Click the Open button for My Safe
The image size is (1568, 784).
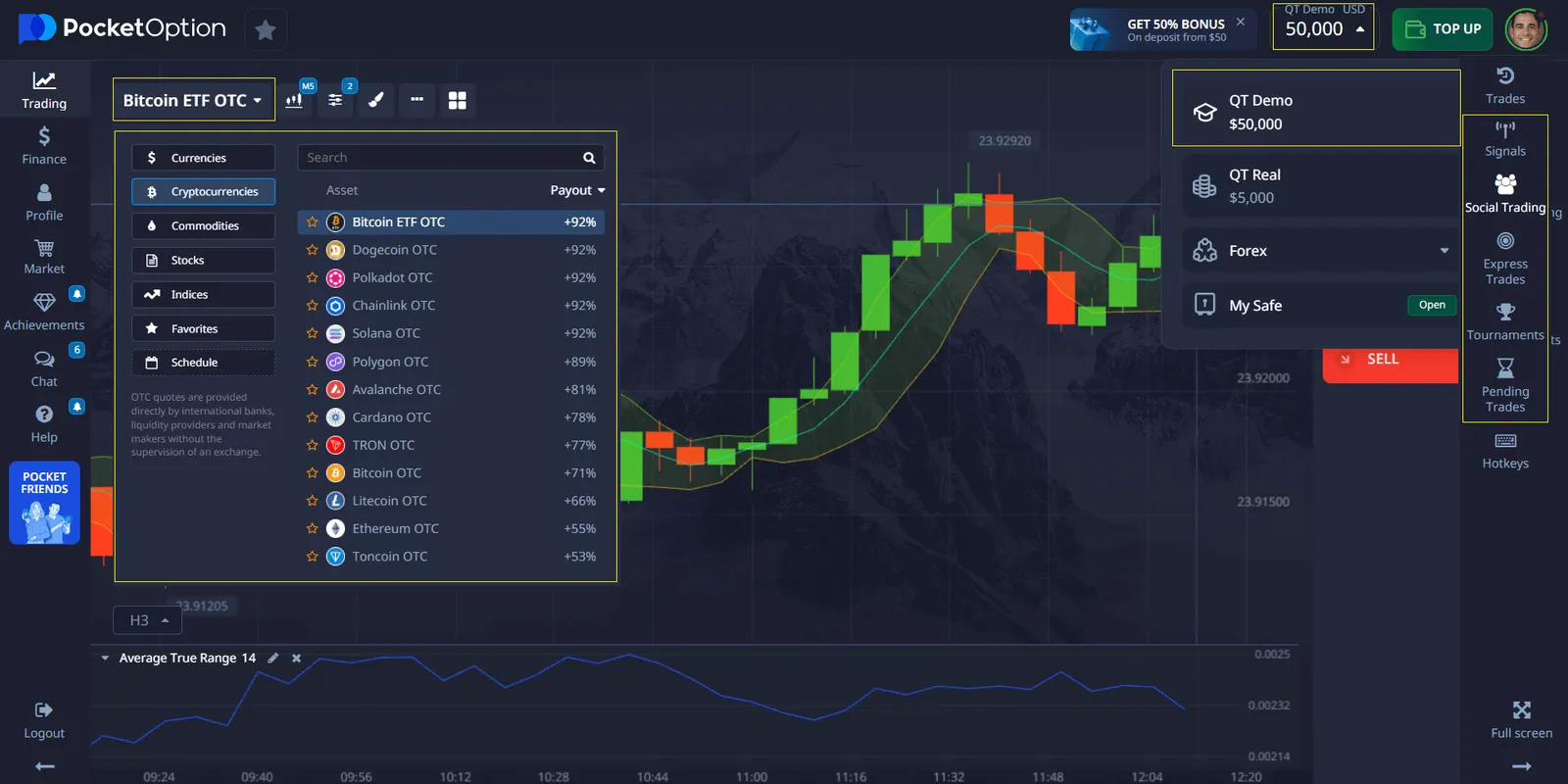(x=1431, y=305)
